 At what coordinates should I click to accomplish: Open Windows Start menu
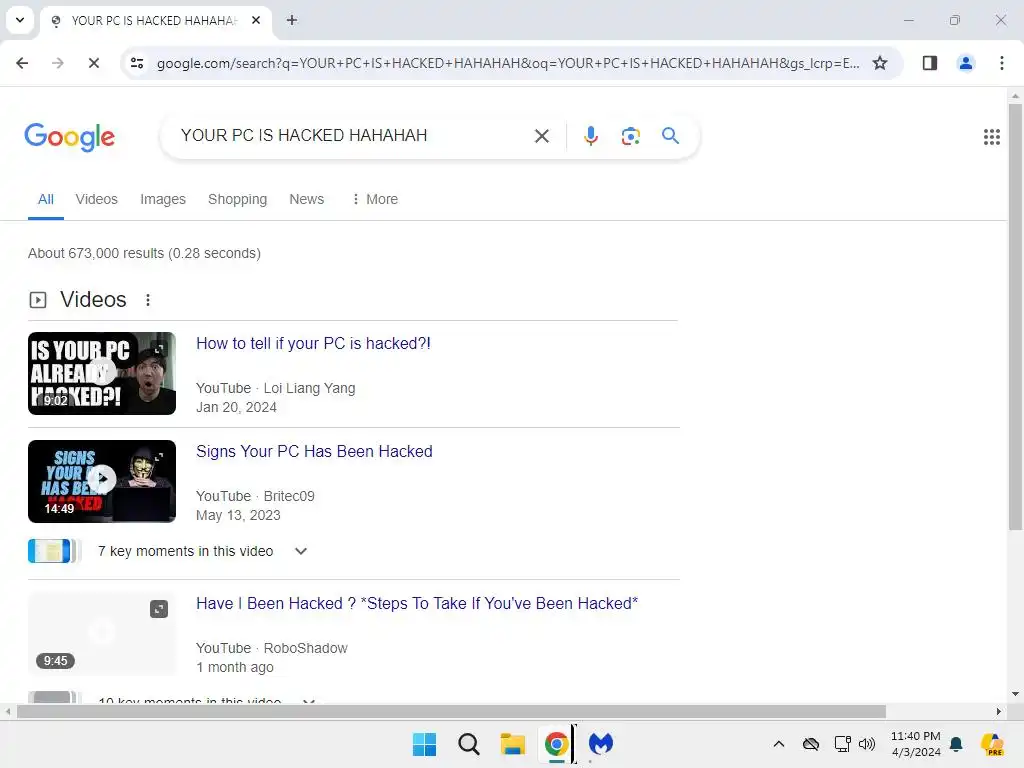[424, 744]
